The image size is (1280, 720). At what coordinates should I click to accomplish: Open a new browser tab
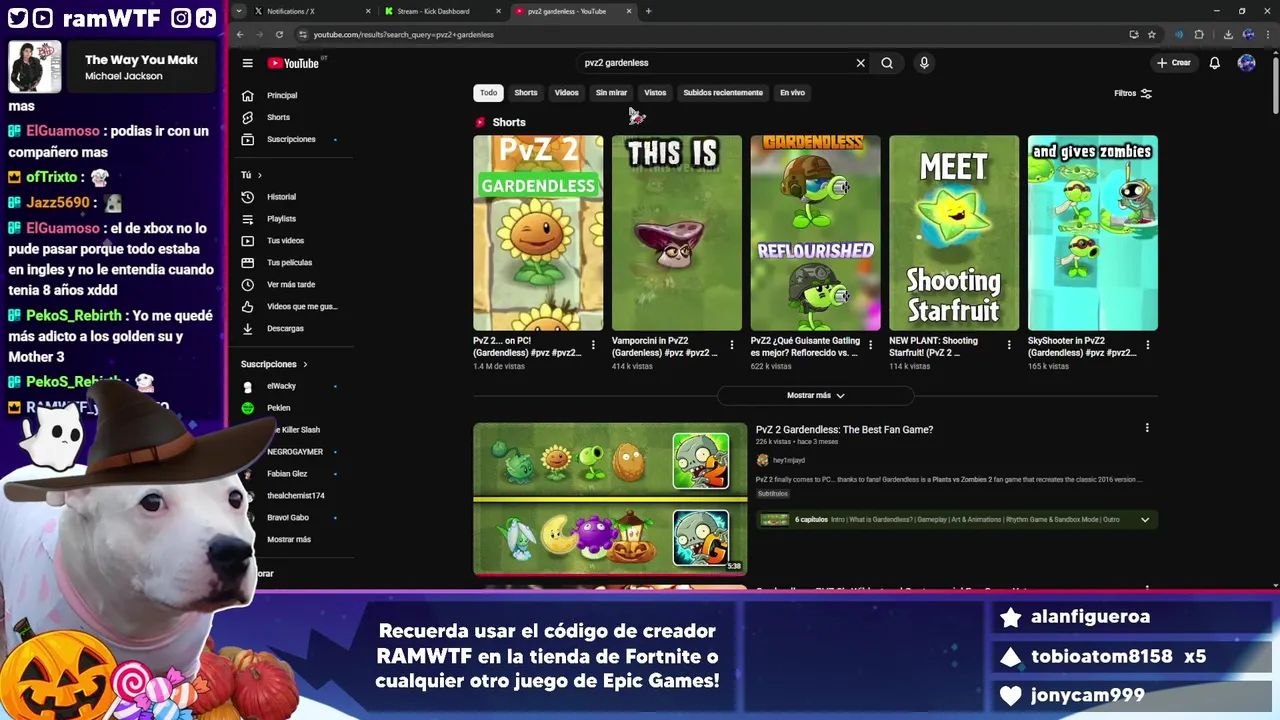point(648,11)
